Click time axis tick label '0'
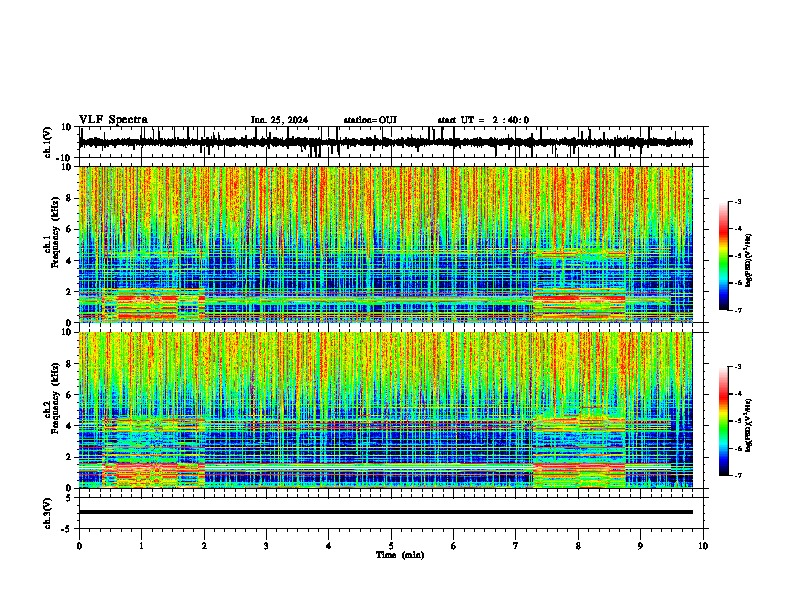 pos(79,546)
